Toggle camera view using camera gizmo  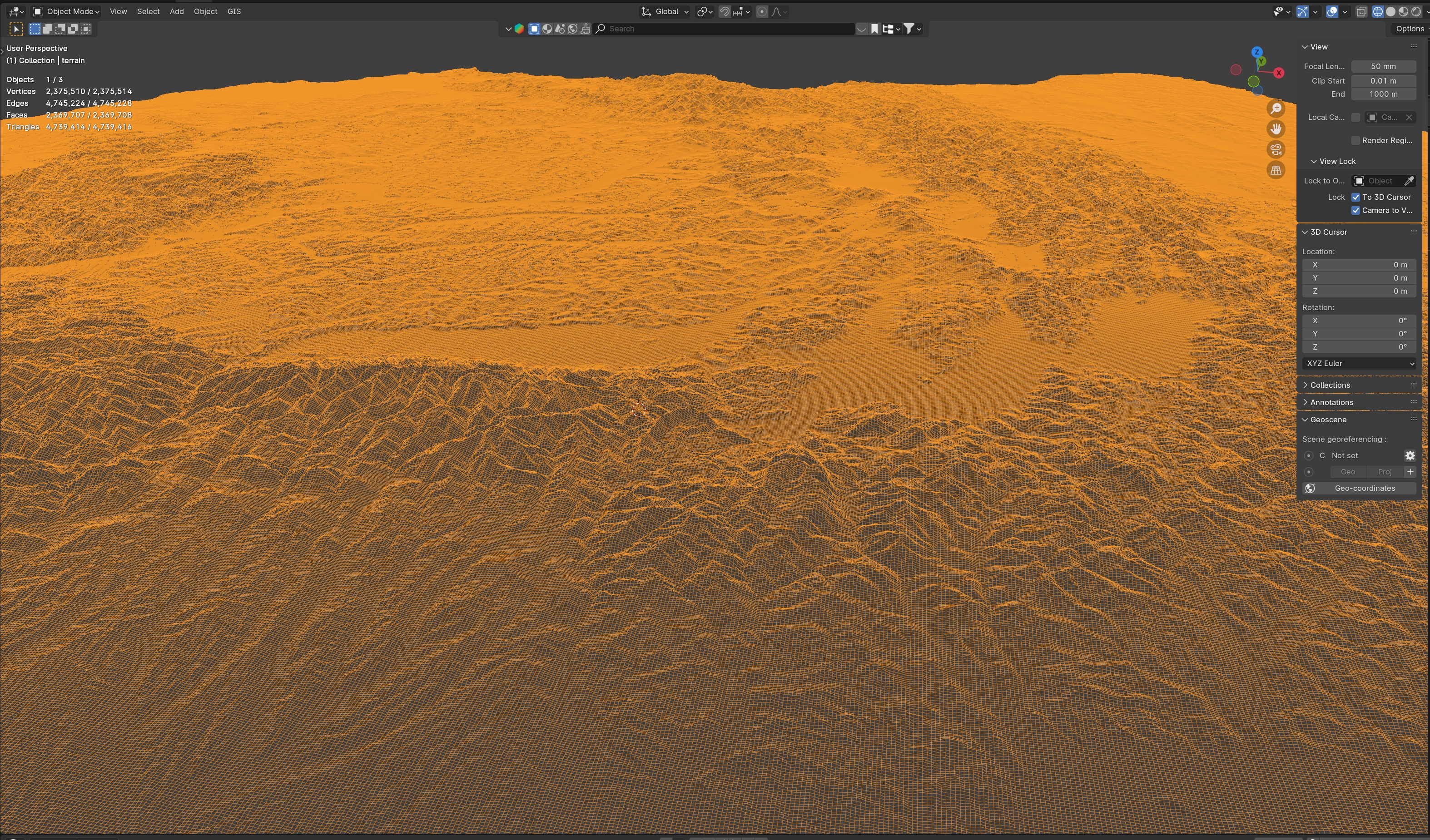[x=1276, y=150]
